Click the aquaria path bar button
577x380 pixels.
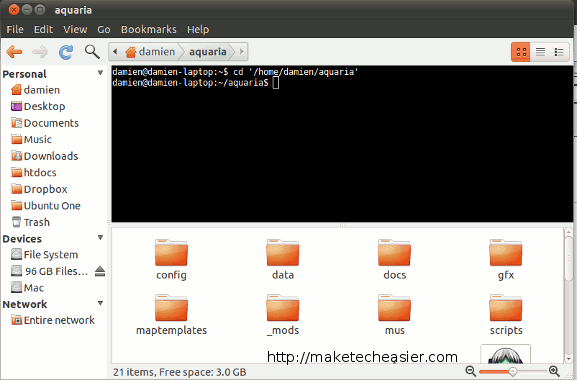[208, 52]
